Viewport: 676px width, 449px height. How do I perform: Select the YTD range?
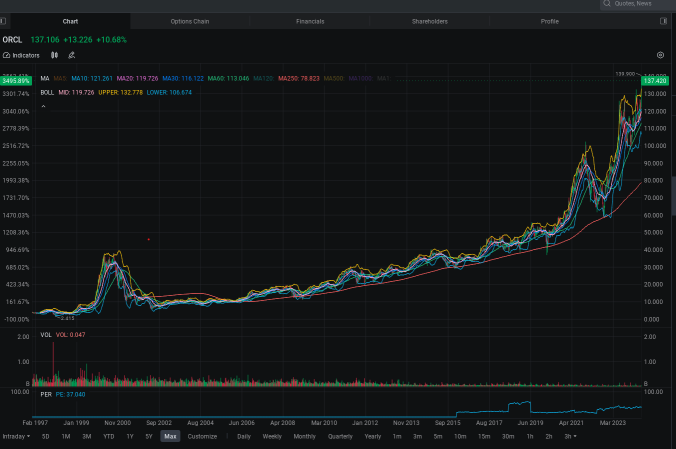click(109, 436)
